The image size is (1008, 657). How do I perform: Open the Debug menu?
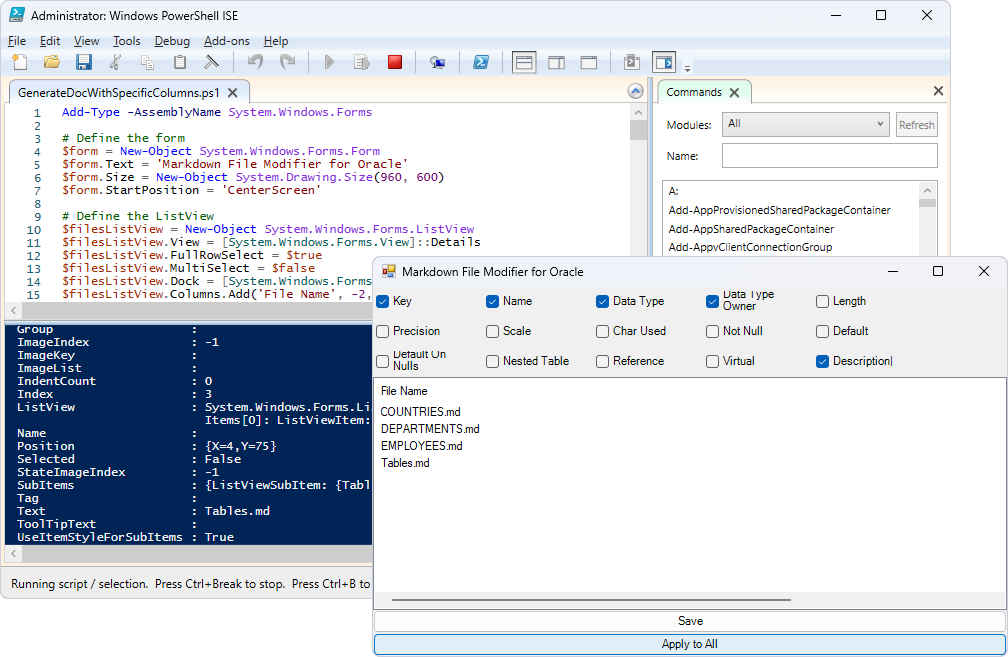pyautogui.click(x=172, y=41)
